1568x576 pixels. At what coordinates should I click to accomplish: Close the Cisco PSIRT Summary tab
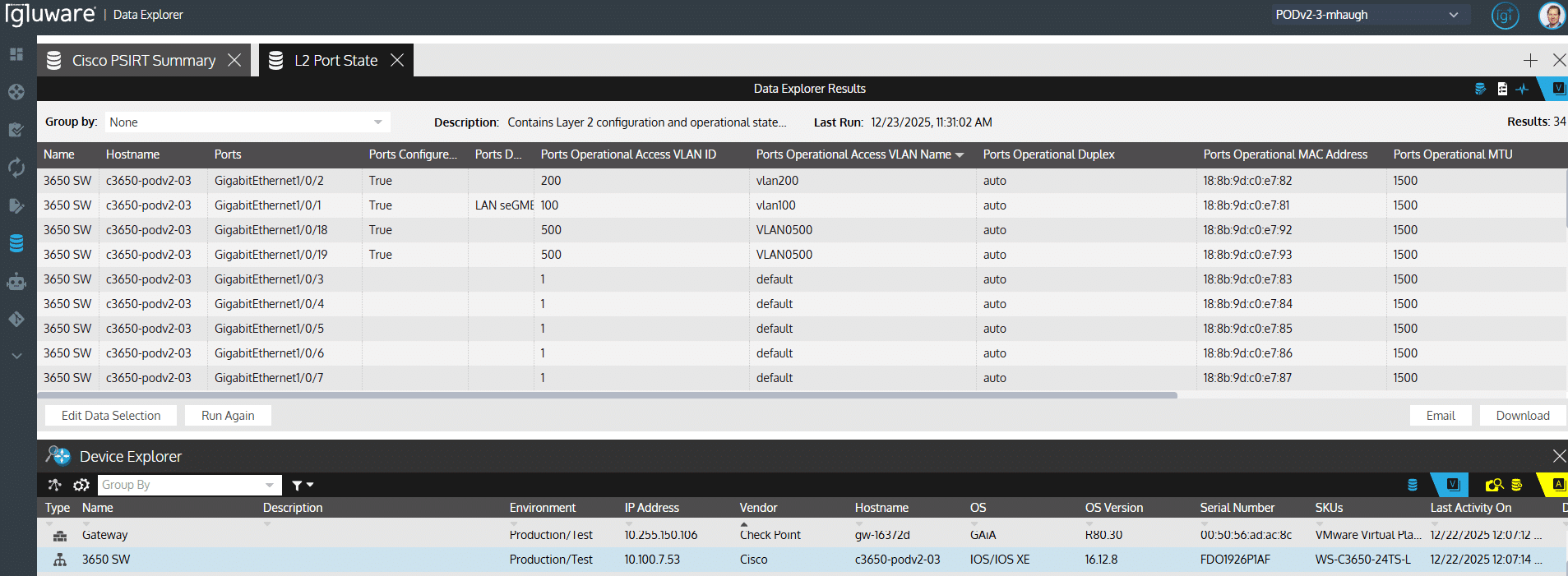(234, 60)
